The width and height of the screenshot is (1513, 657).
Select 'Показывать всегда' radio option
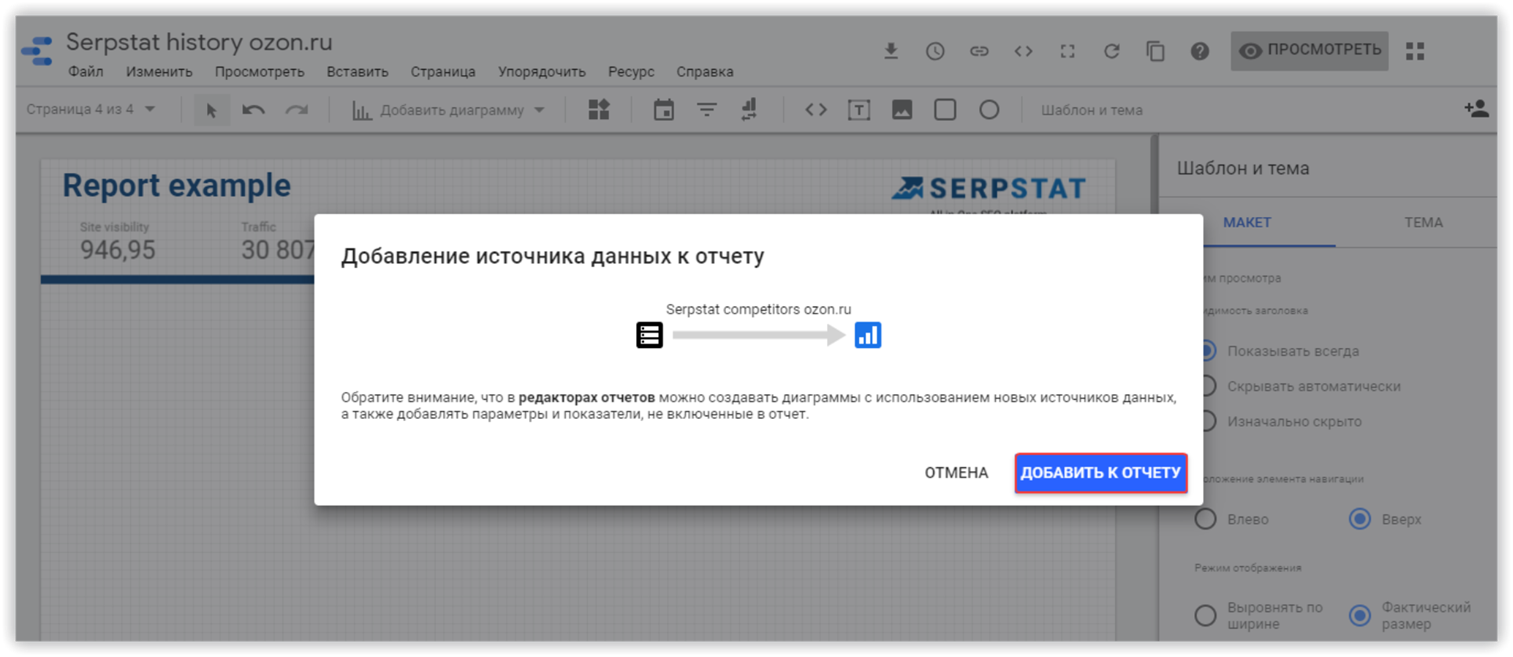click(1207, 351)
